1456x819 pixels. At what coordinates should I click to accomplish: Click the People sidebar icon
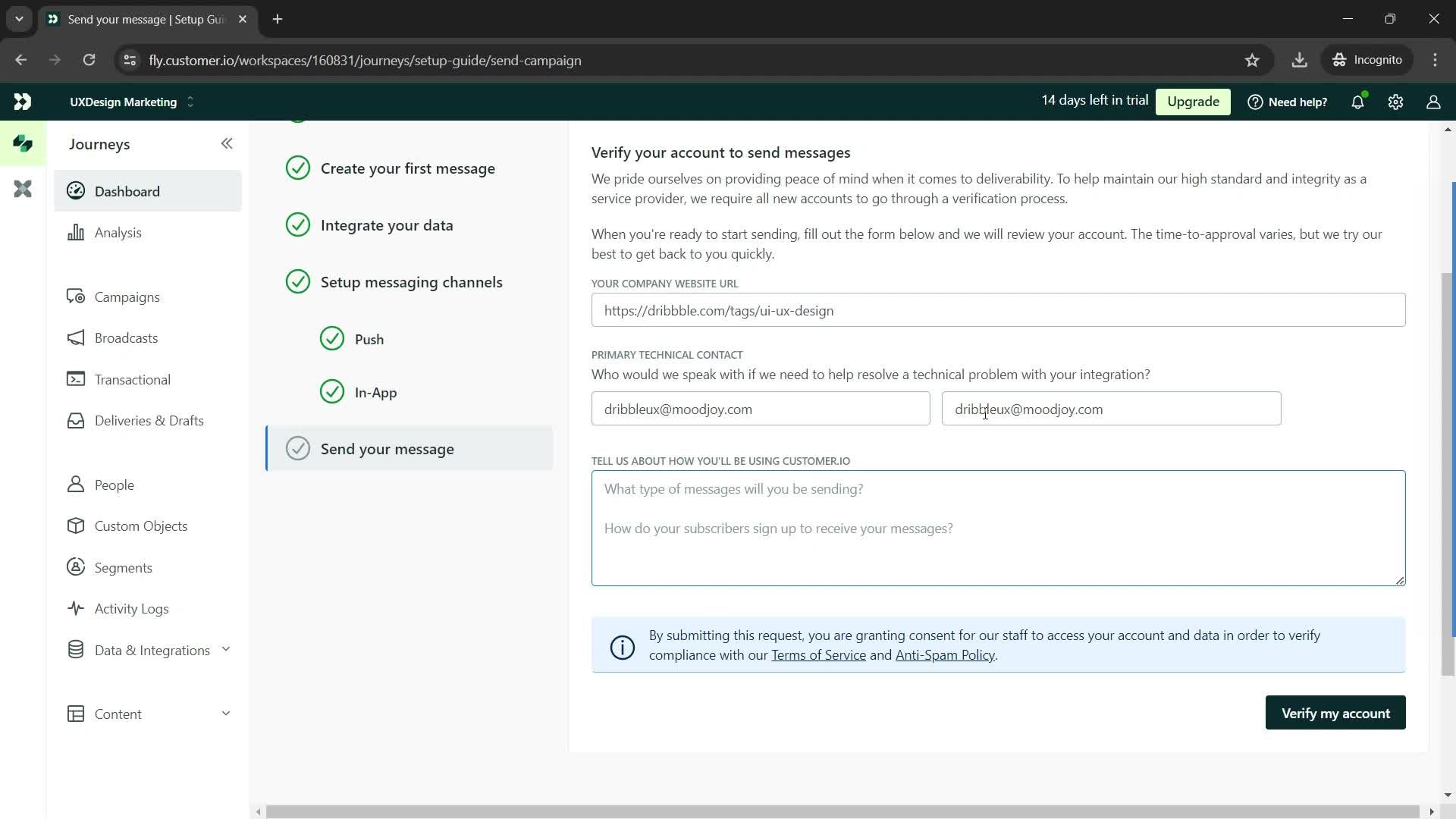point(76,487)
